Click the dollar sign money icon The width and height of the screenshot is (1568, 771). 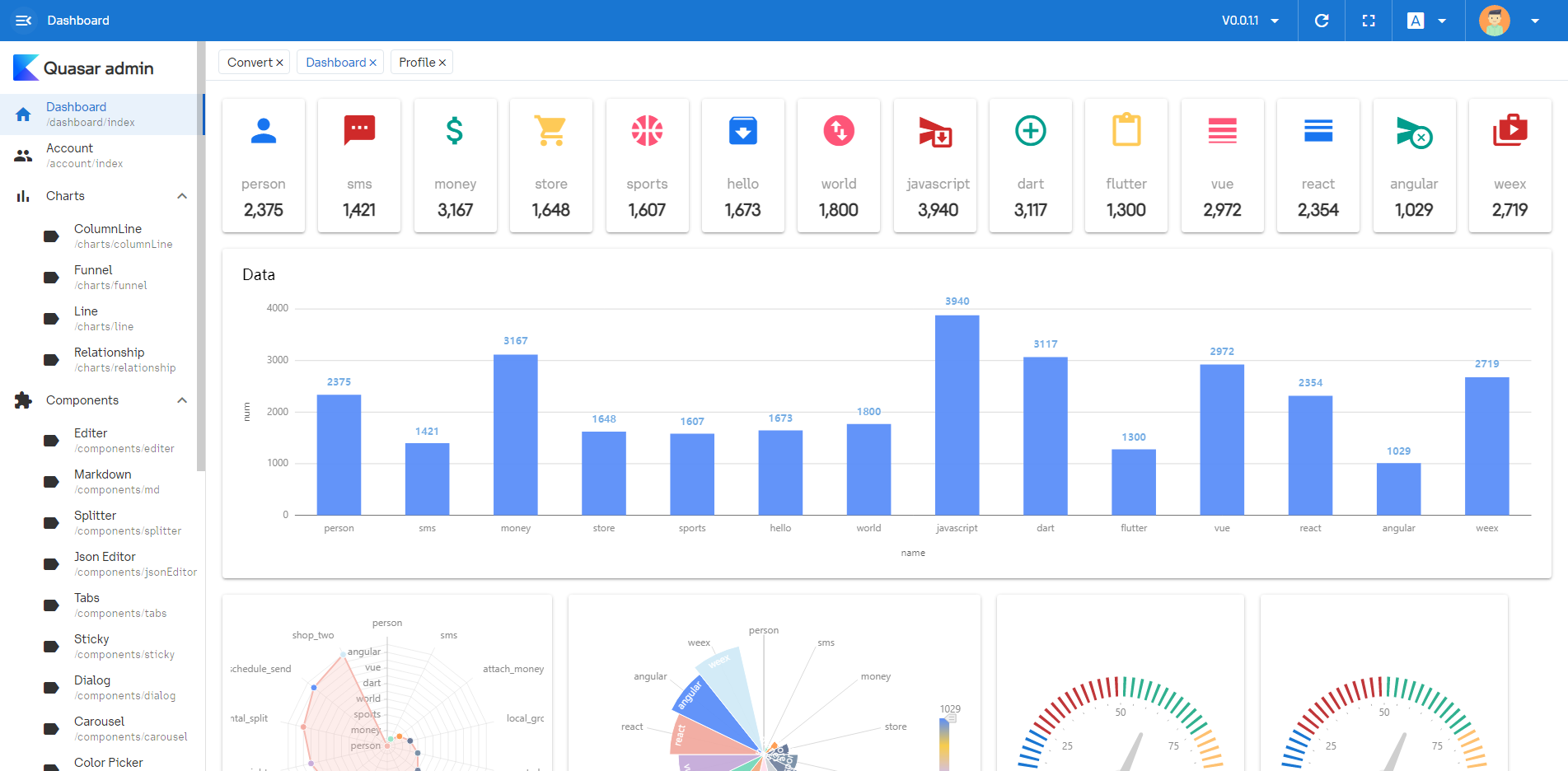[x=455, y=130]
